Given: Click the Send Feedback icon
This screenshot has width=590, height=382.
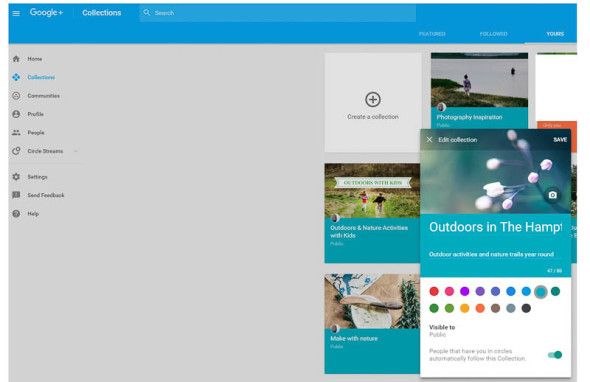Looking at the screenshot, I should click(x=16, y=195).
